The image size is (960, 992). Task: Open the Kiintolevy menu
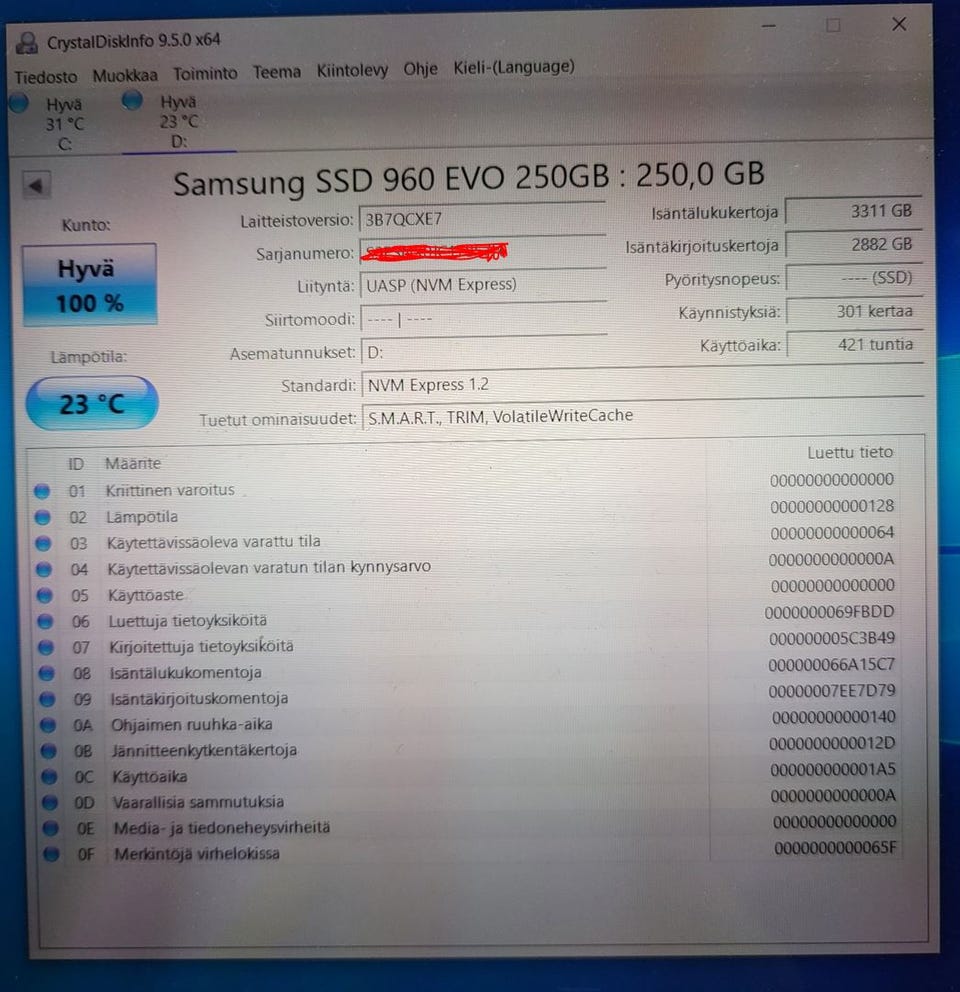(x=352, y=70)
